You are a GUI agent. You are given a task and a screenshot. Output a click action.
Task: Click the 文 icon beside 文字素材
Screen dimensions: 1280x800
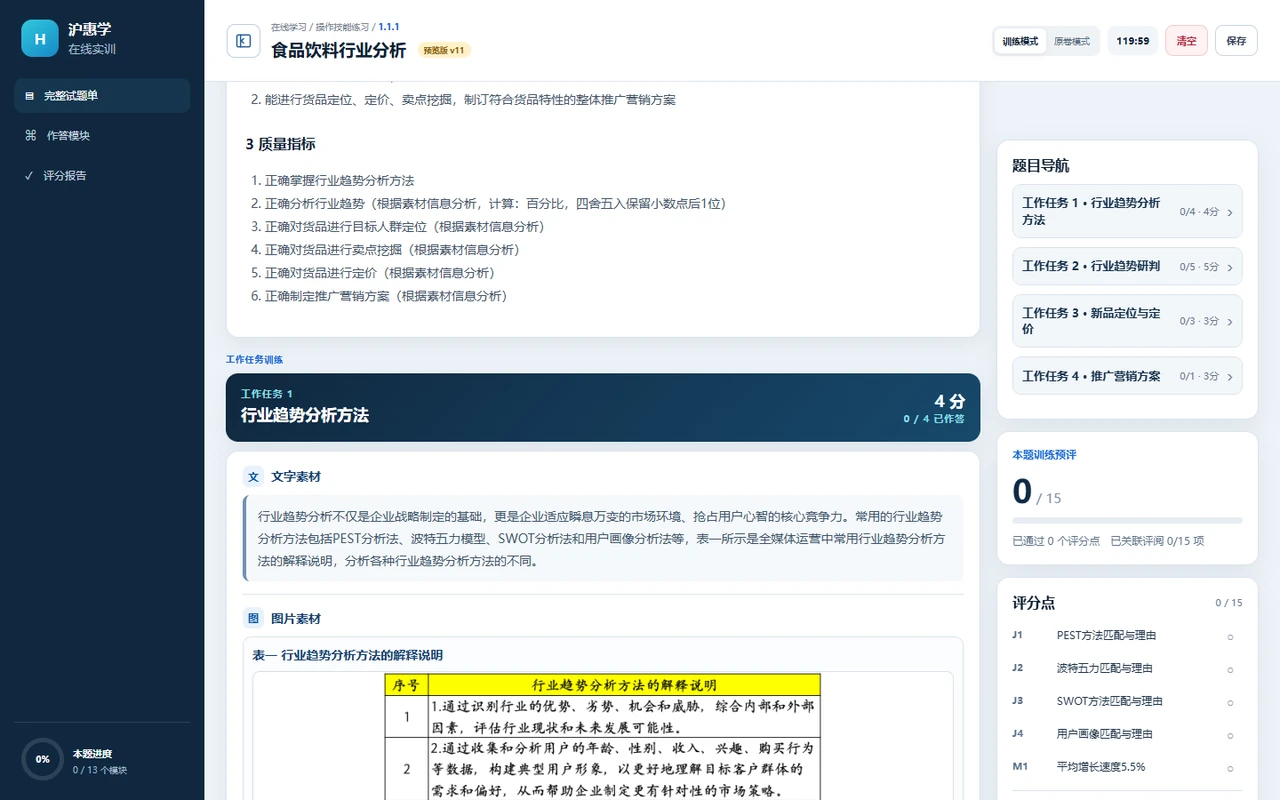253,477
